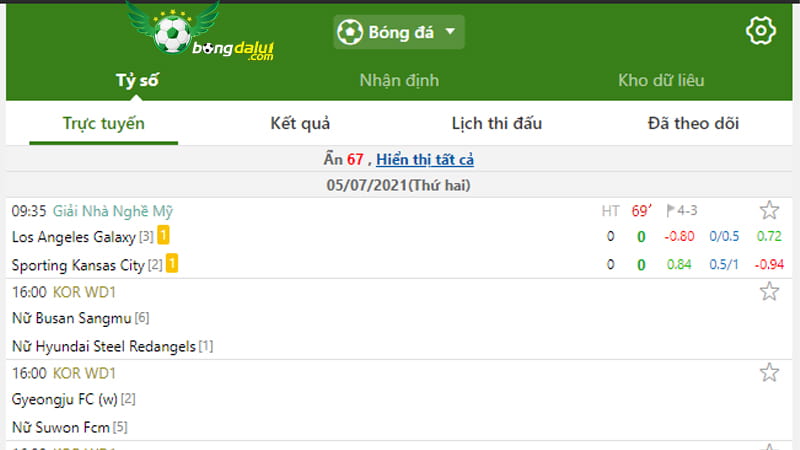800x450 pixels.
Task: Switch to the Nhận định tab
Action: 399,80
